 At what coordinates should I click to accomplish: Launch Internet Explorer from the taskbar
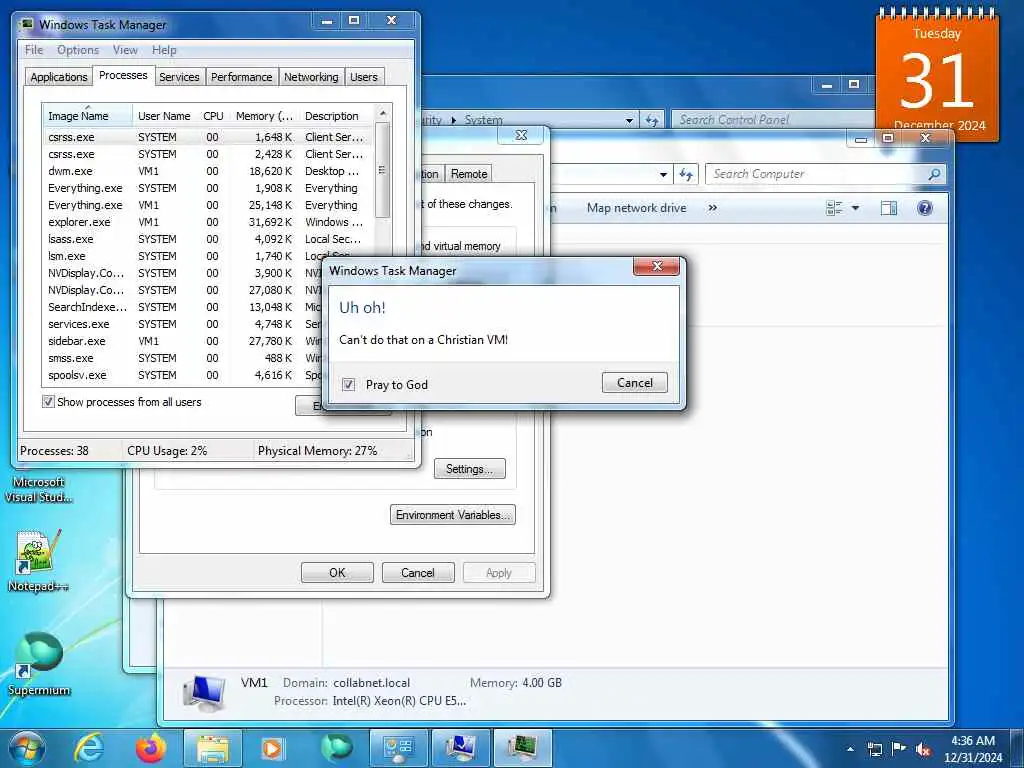coord(89,748)
